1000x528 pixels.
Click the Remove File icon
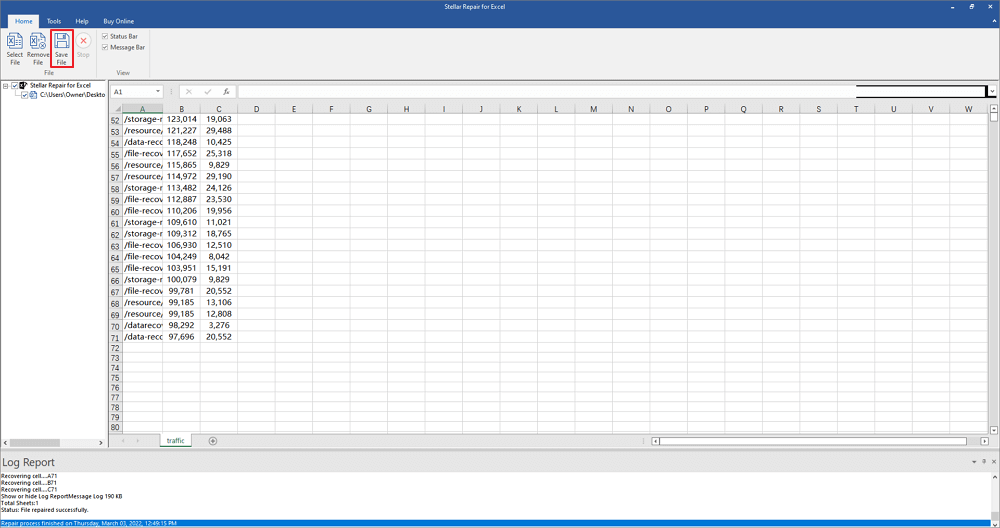point(38,48)
